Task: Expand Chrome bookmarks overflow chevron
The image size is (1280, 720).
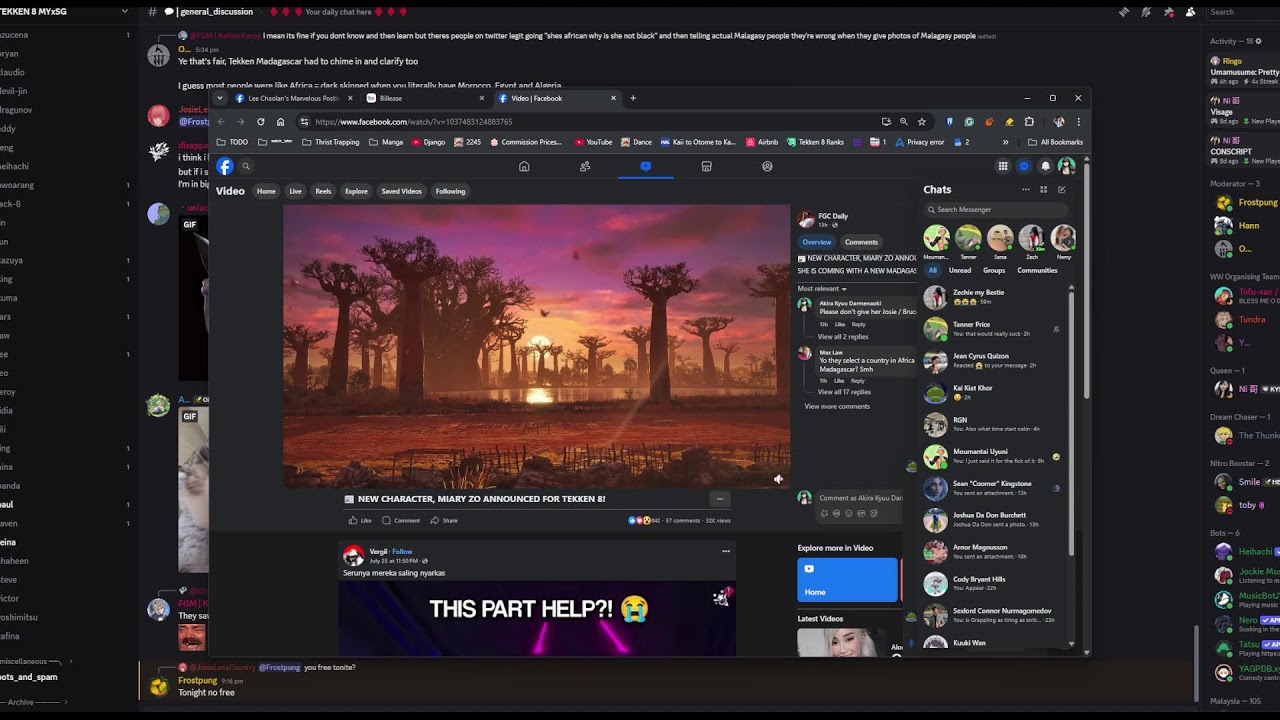Action: (x=1006, y=142)
